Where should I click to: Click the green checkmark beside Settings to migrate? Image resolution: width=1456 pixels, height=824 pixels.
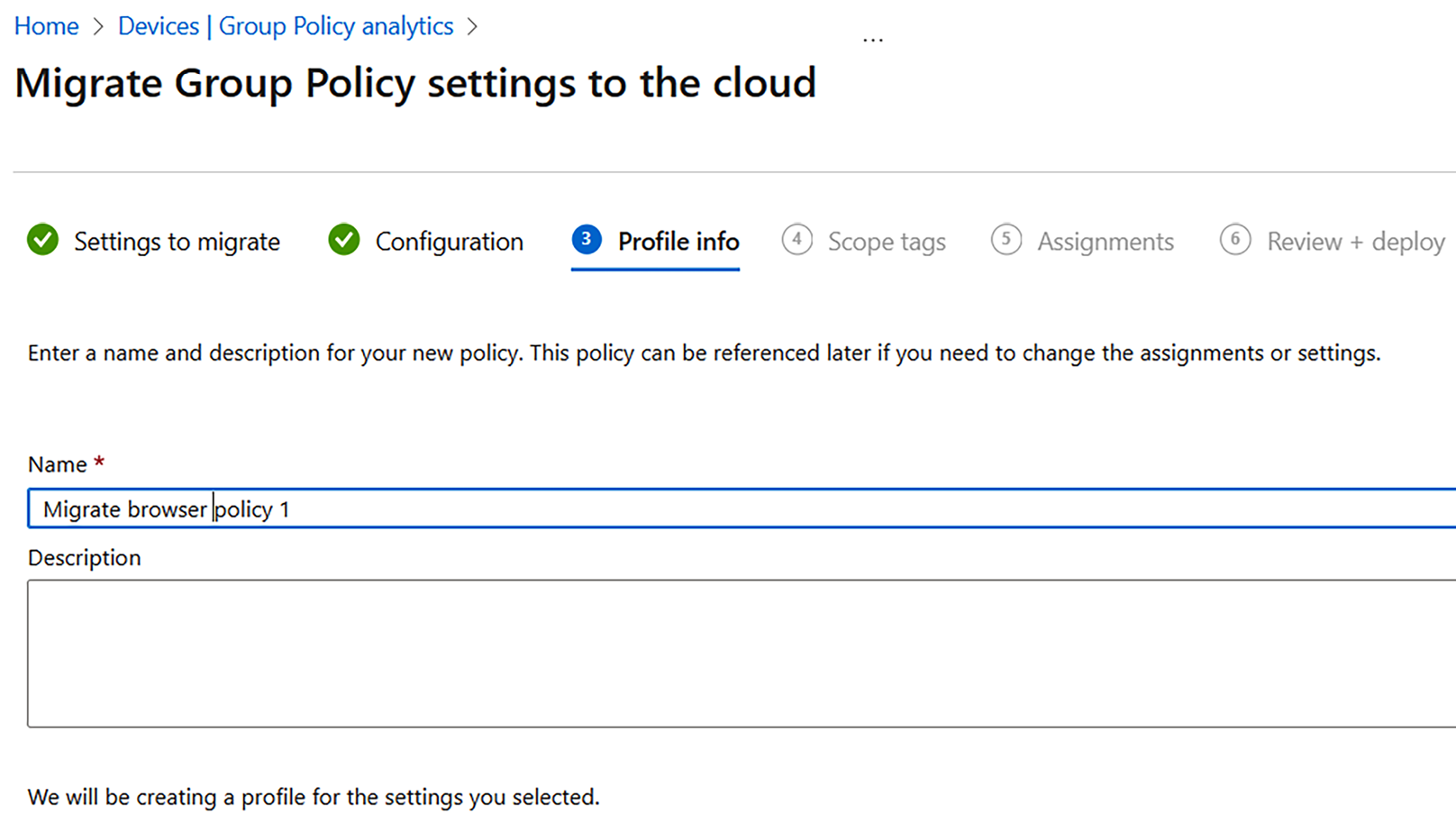coord(42,241)
